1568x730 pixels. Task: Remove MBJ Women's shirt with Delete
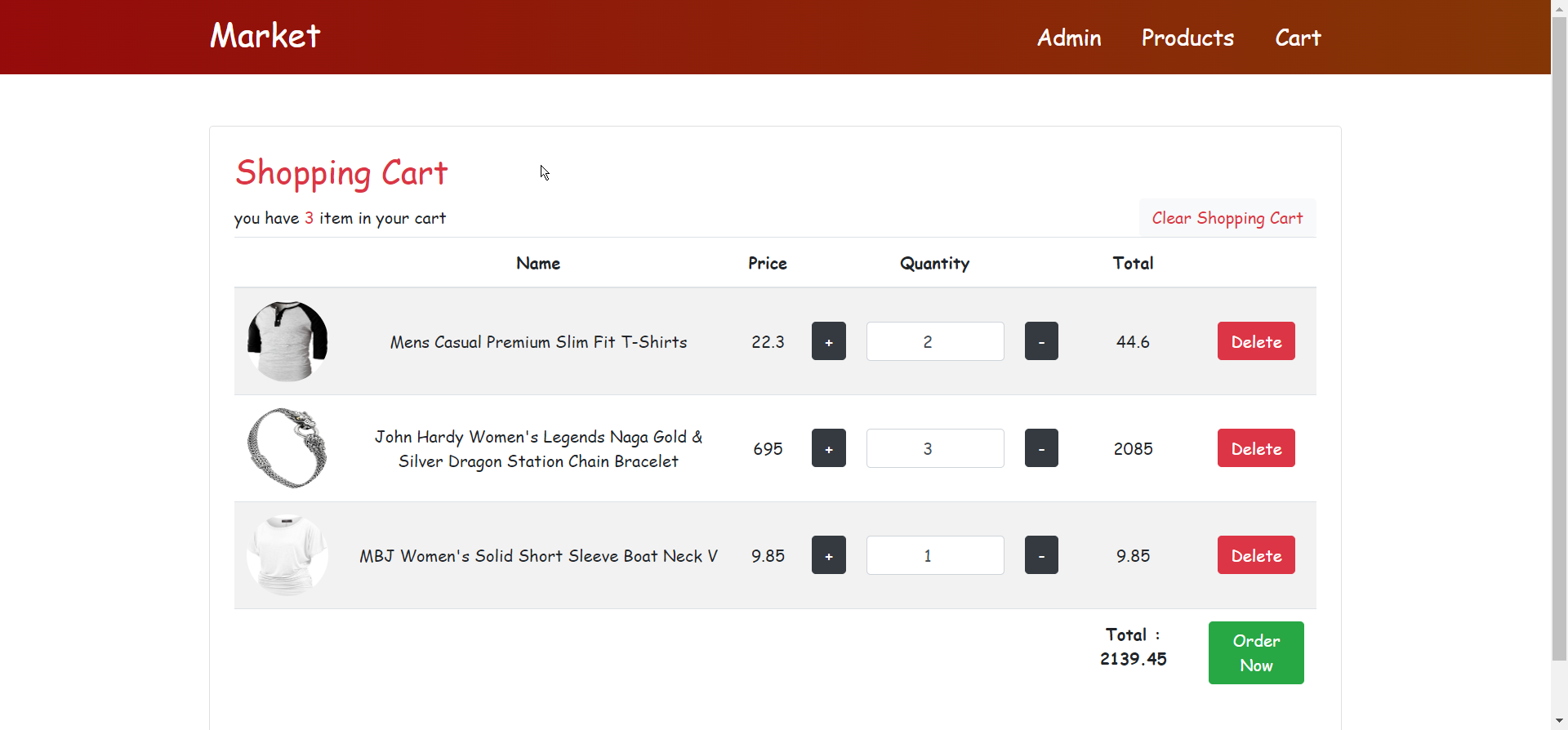pyautogui.click(x=1255, y=555)
